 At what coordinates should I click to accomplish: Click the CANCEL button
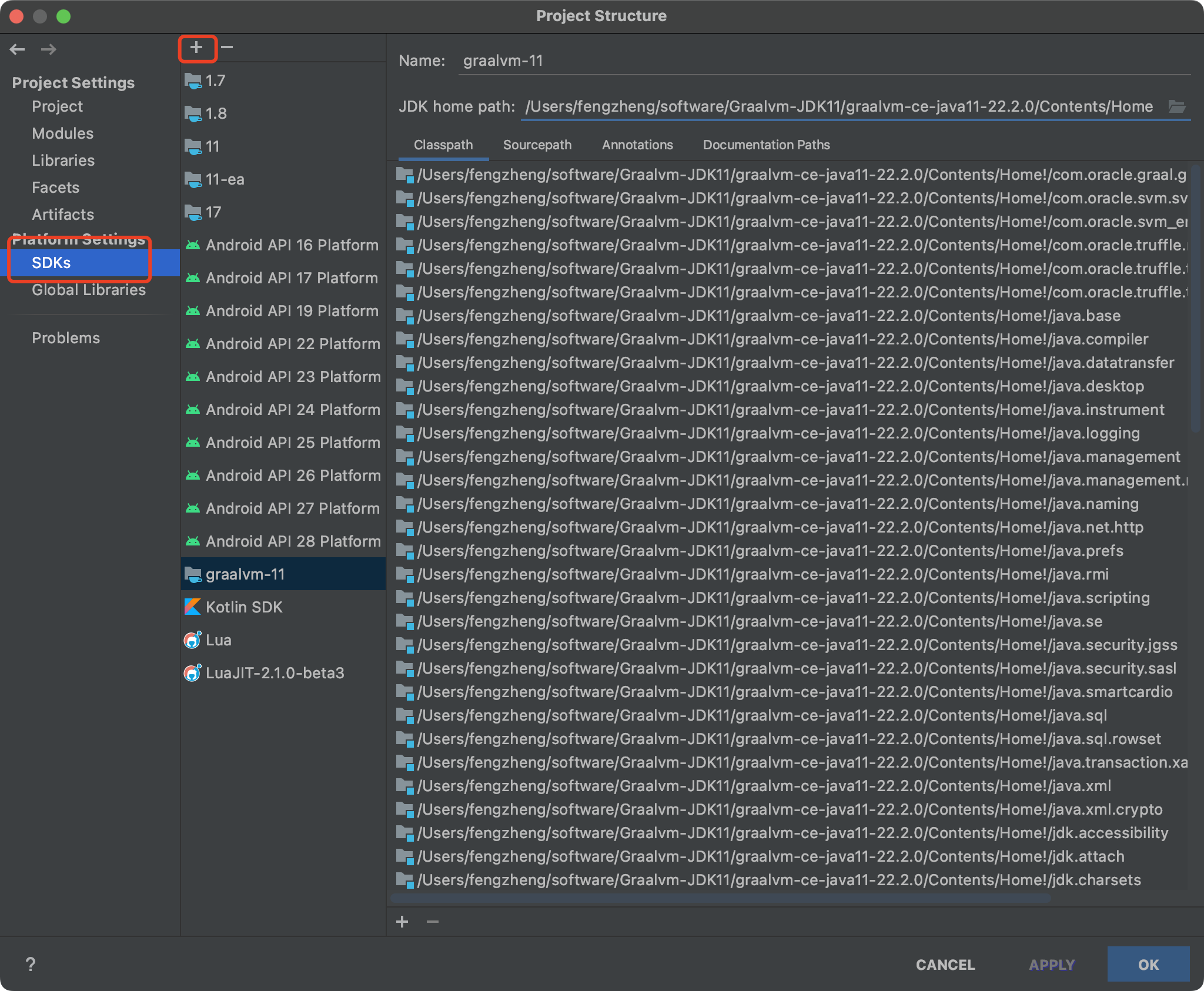point(945,965)
